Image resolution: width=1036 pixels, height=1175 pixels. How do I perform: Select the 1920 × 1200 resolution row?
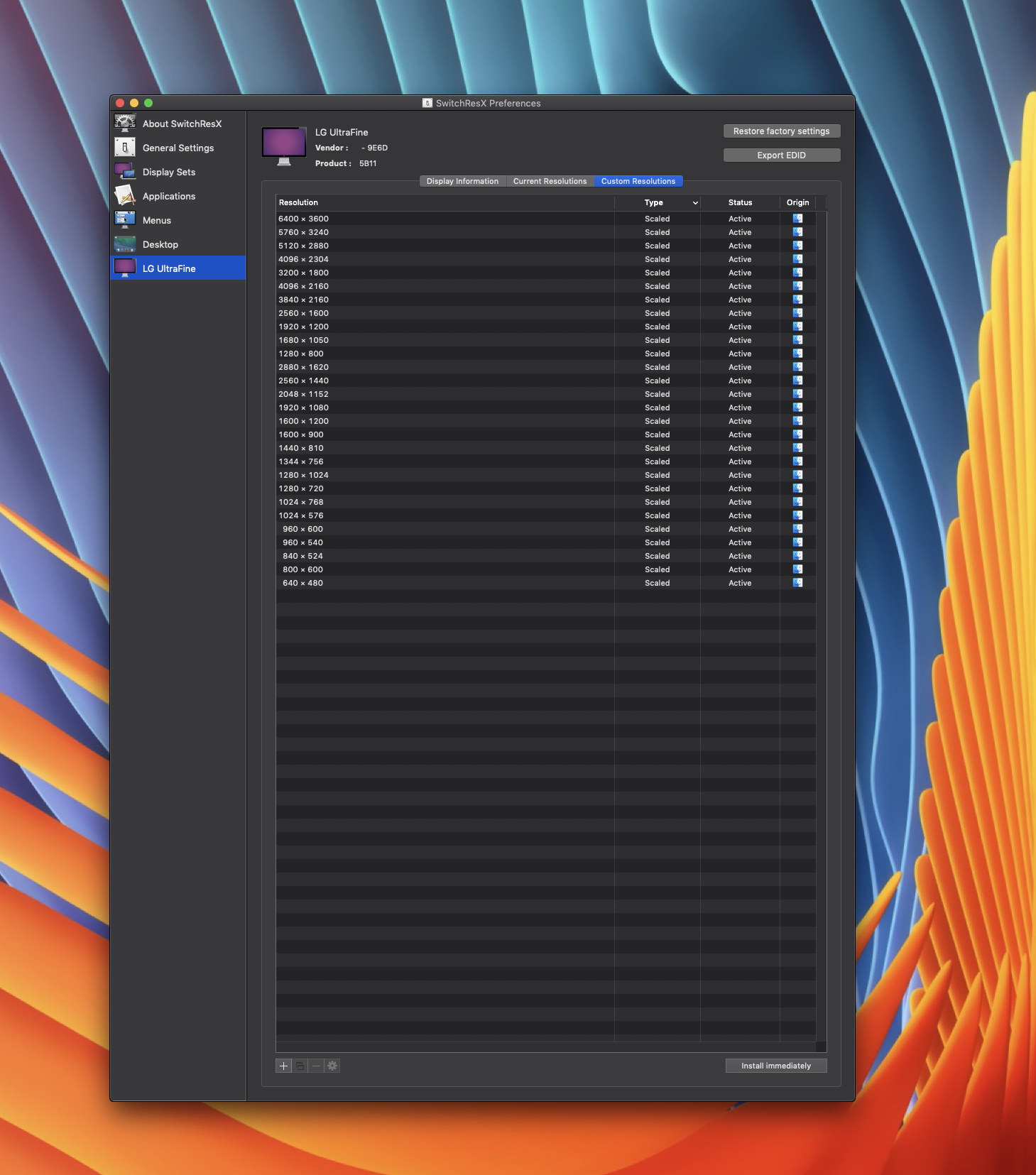(545, 327)
